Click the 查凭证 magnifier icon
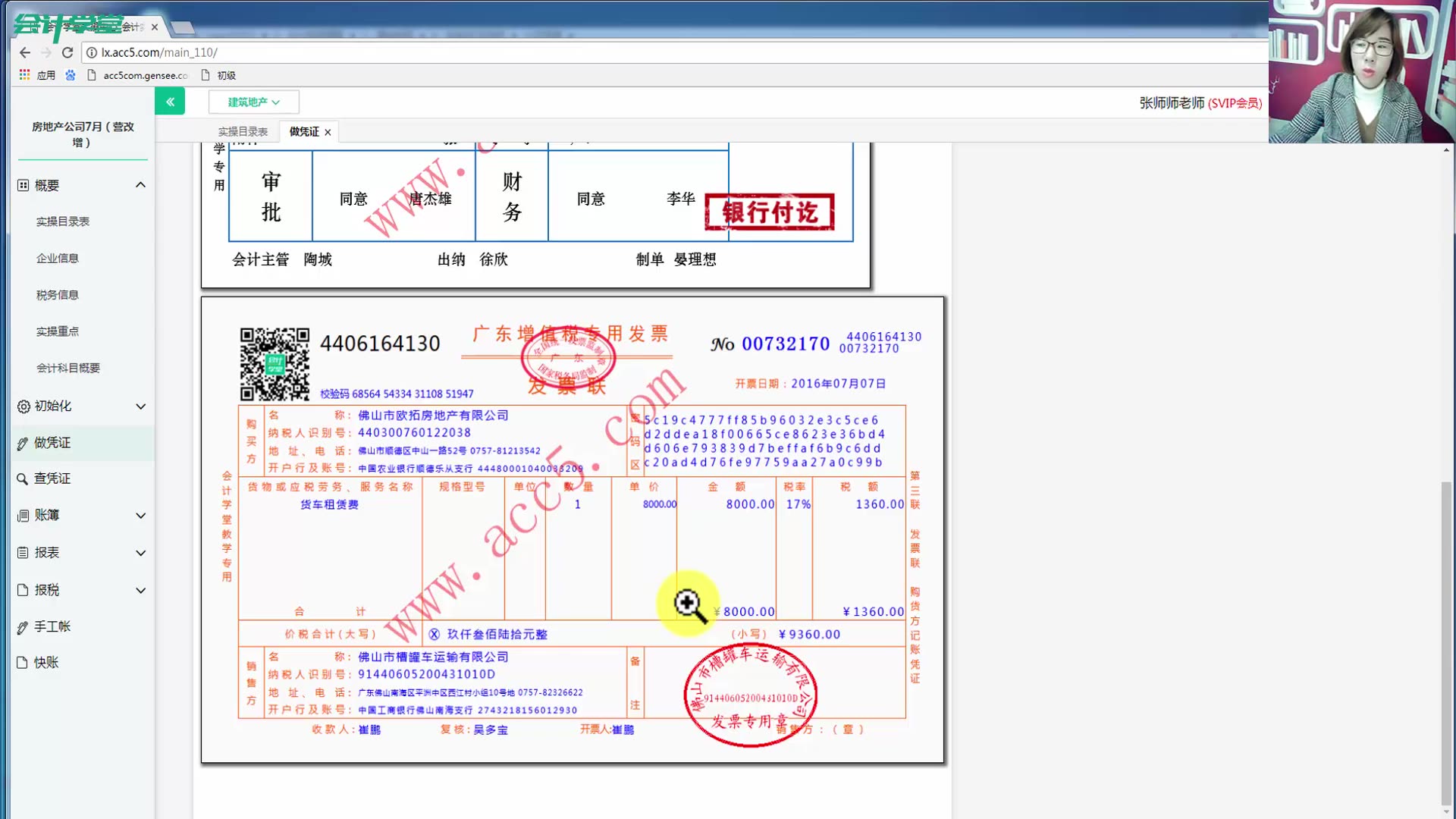Screen dimensions: 1456x819 point(23,479)
